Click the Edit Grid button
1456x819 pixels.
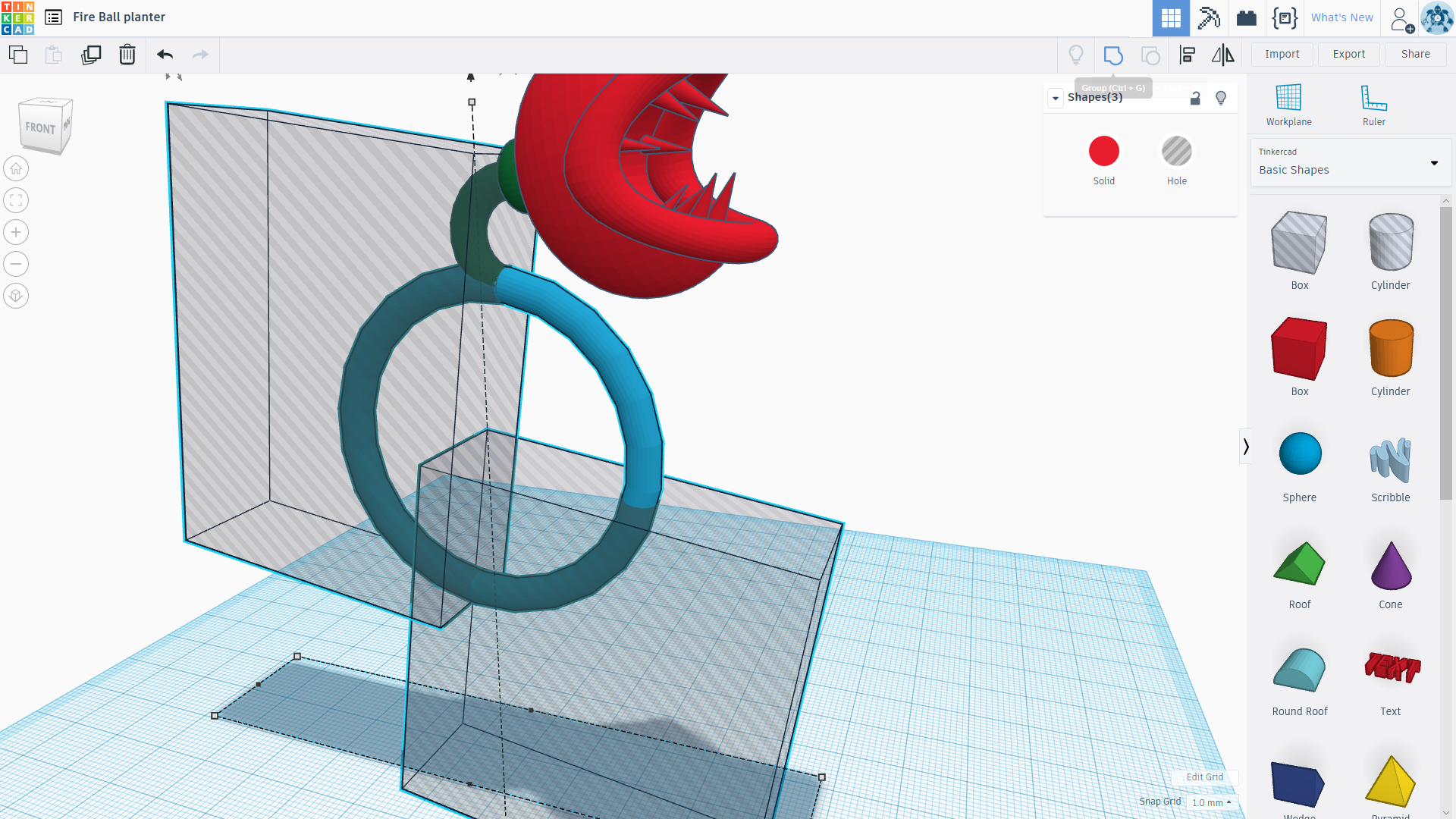[1204, 777]
